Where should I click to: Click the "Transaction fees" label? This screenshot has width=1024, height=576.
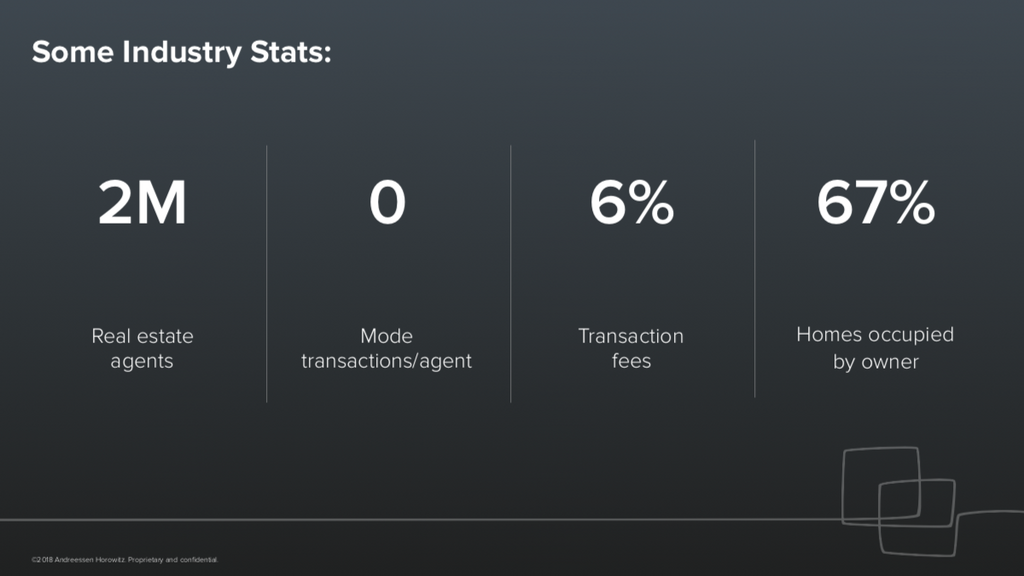(631, 348)
